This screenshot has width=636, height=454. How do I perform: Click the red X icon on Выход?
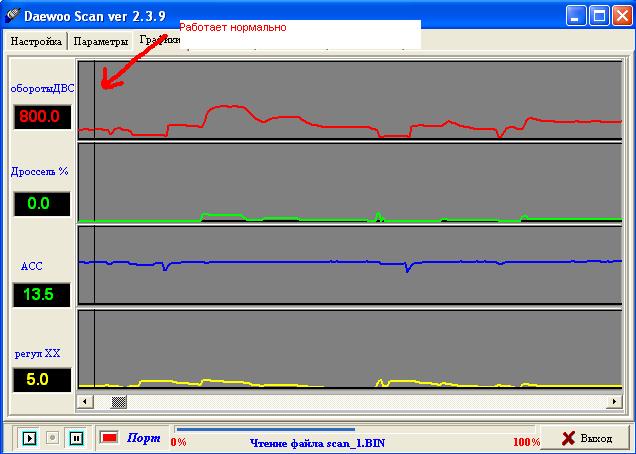coord(568,438)
